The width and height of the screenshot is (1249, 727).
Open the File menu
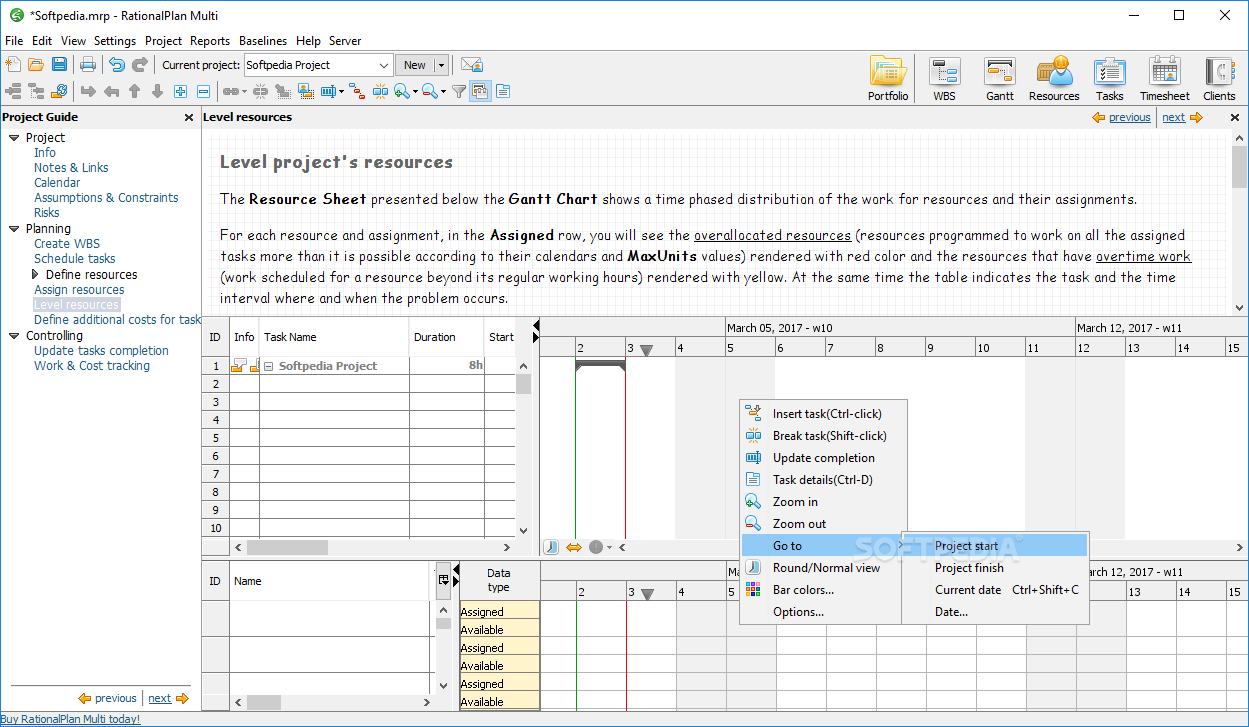pos(14,41)
